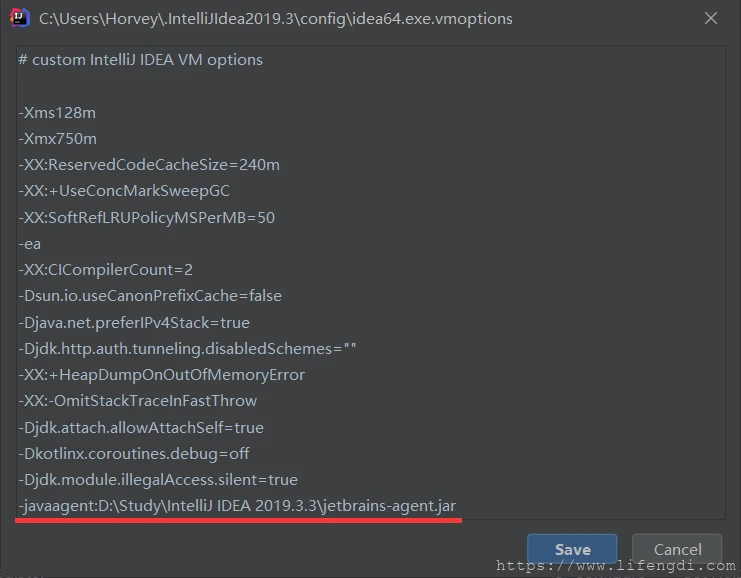This screenshot has width=741, height=578.
Task: Click the IntelliJ IDEA icon in title bar
Action: 19,18
